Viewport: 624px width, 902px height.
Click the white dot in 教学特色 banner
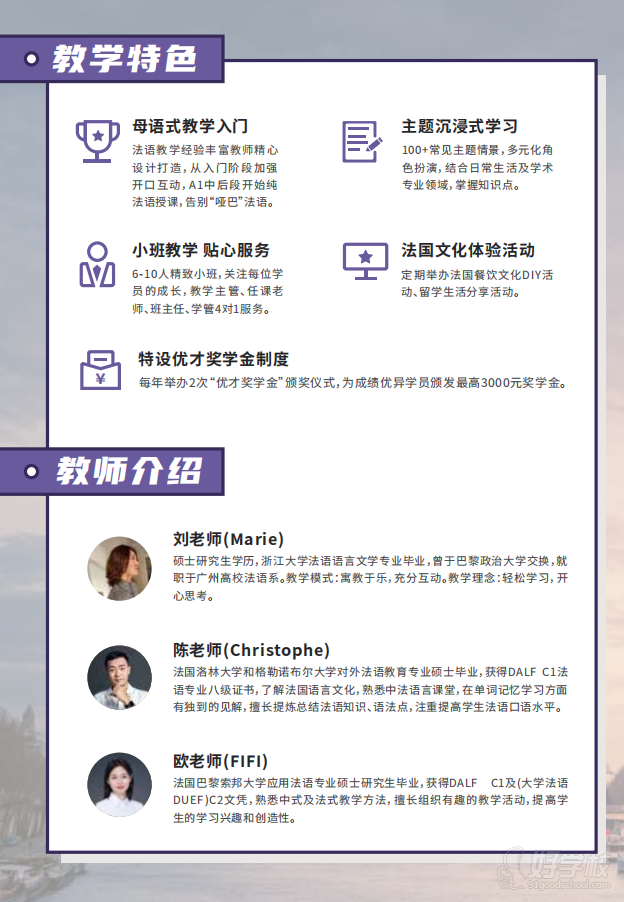point(33,59)
